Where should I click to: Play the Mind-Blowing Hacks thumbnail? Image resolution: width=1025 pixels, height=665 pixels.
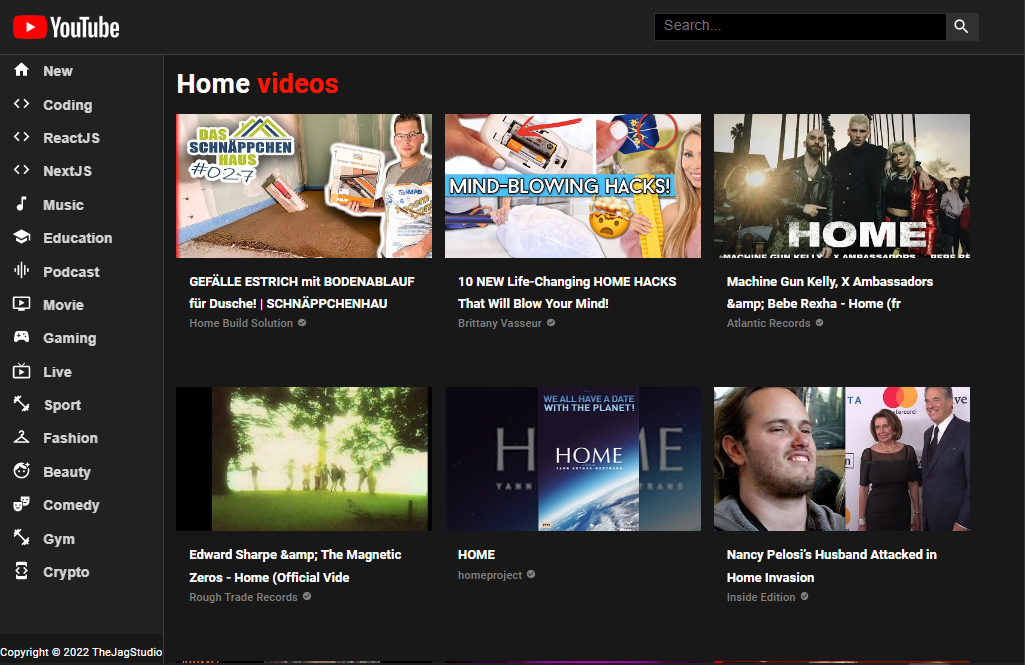click(573, 186)
